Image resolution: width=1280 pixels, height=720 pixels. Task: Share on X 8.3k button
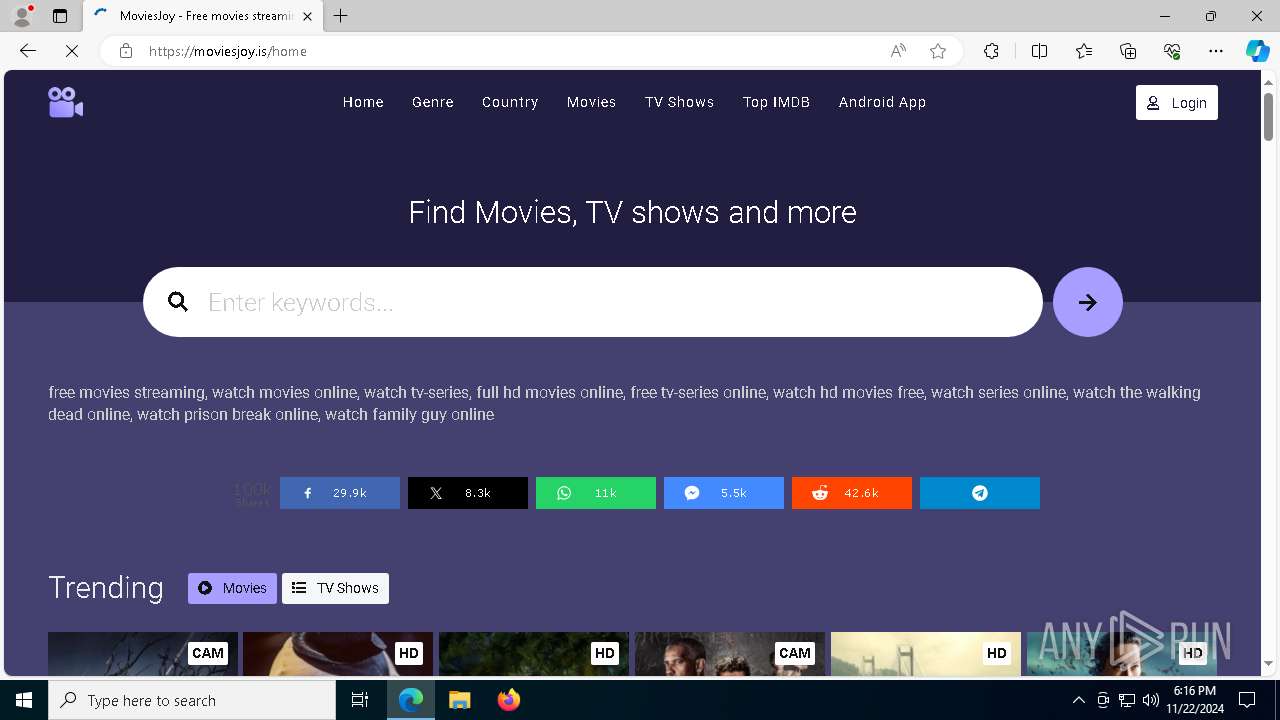468,493
